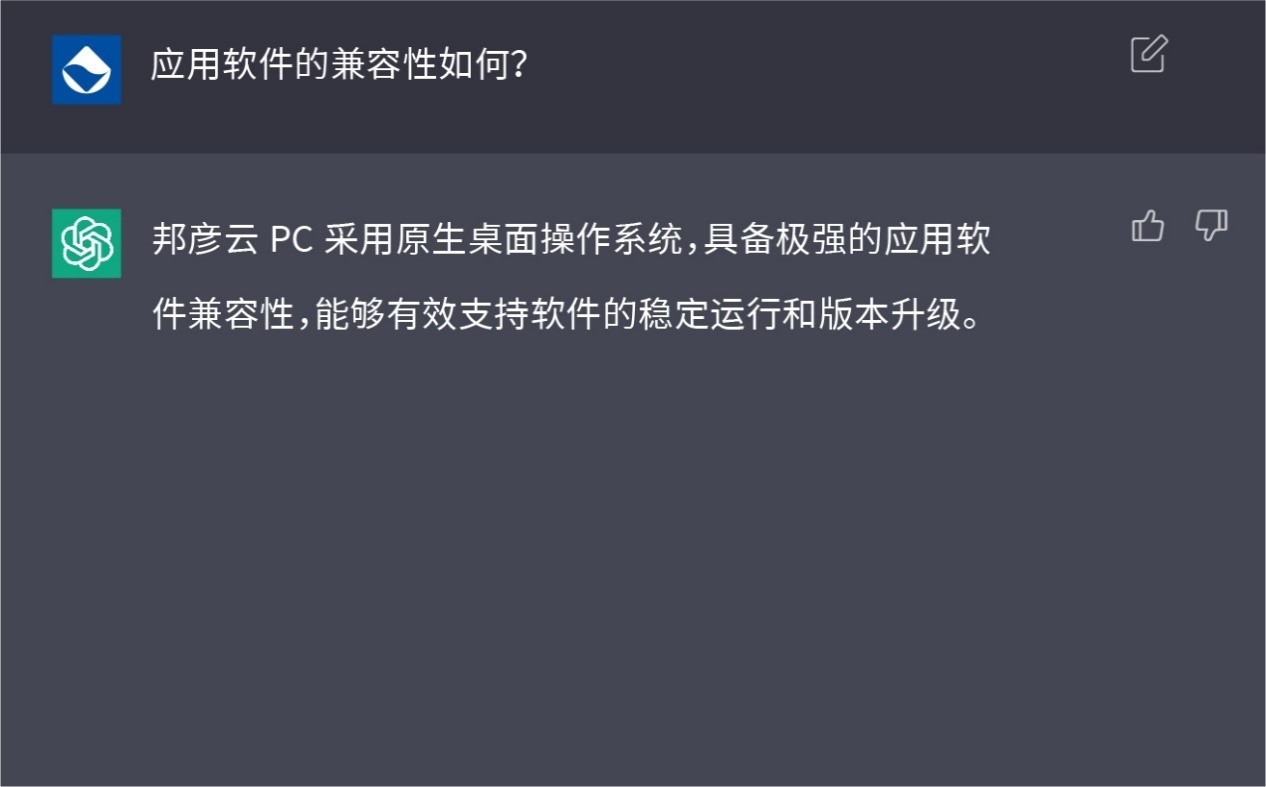Like the response with thumbs up

[1147, 227]
